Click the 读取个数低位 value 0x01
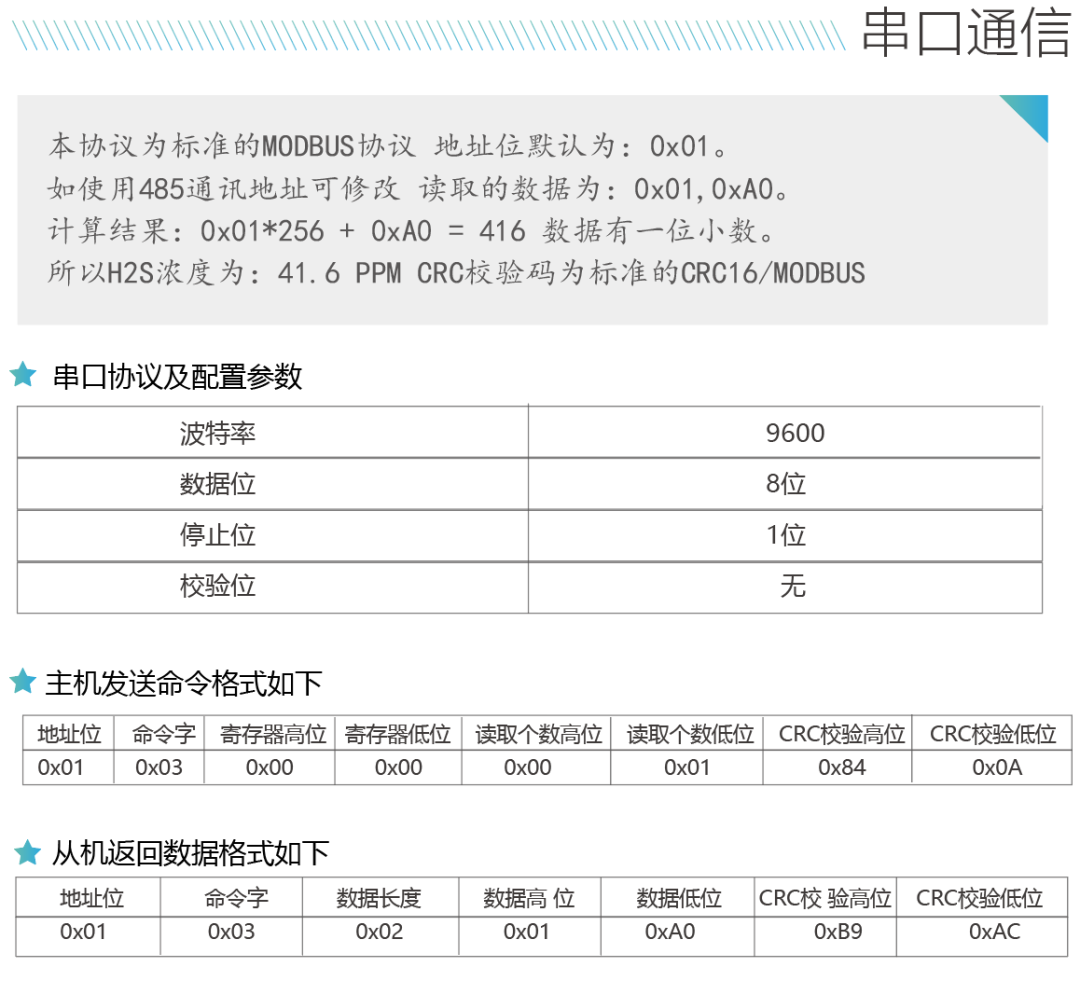The image size is (1080, 981). (x=687, y=768)
